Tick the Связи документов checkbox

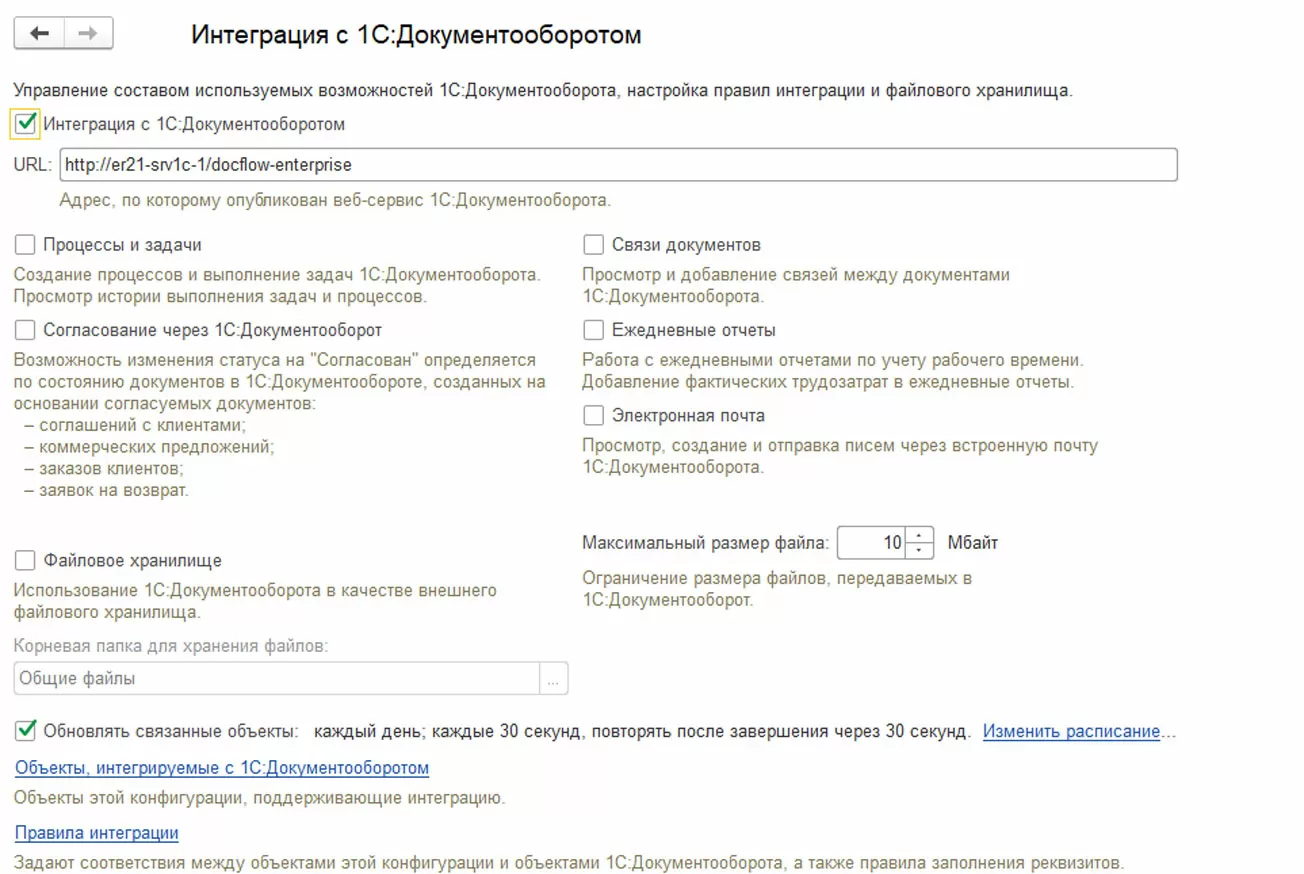coord(594,245)
